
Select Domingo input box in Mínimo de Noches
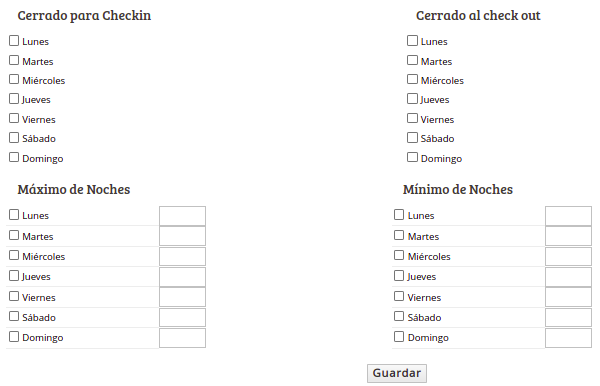[568, 338]
